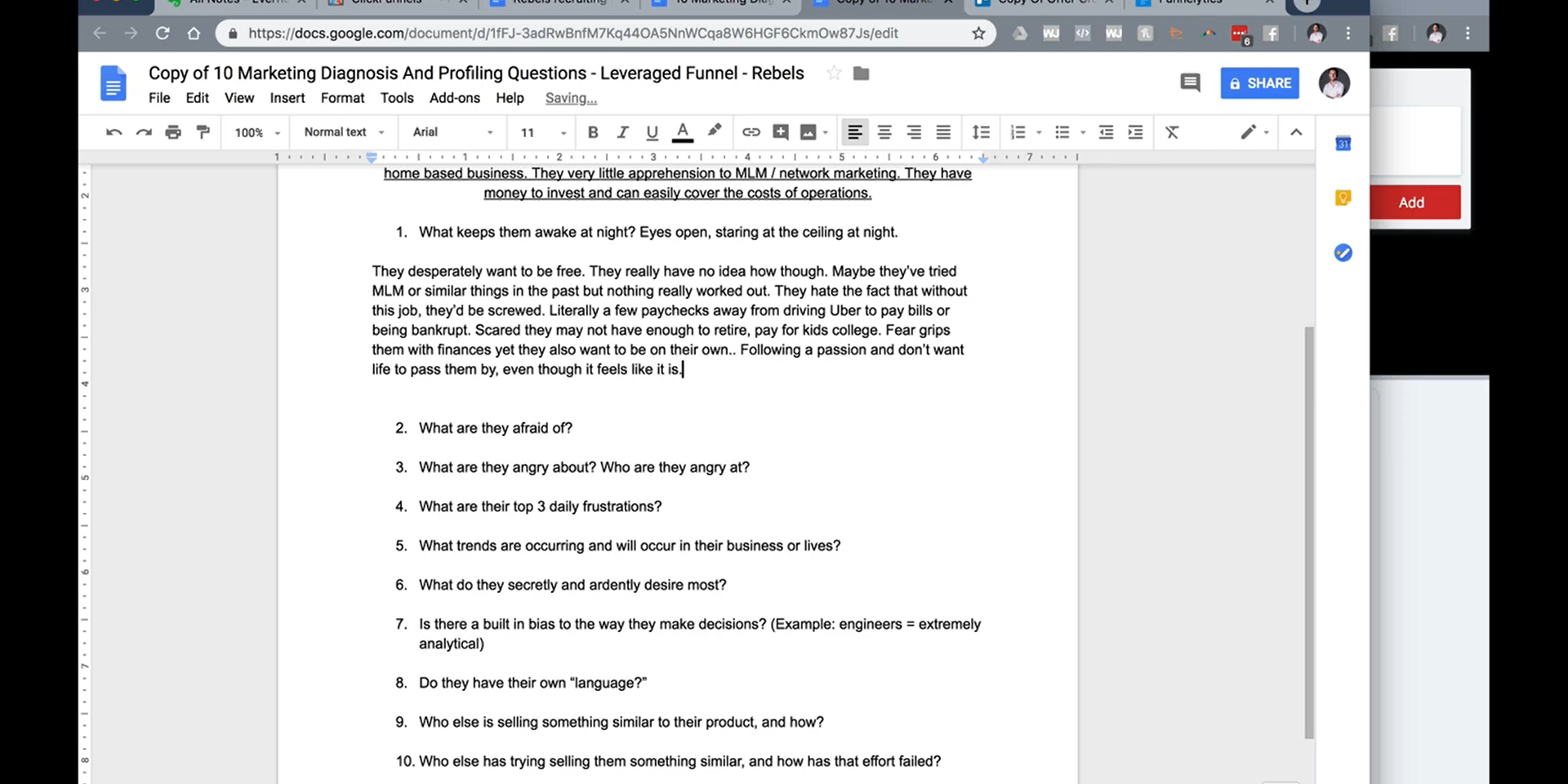The height and width of the screenshot is (784, 1568).
Task: Expand the insert image dropdown arrow
Action: tap(826, 132)
